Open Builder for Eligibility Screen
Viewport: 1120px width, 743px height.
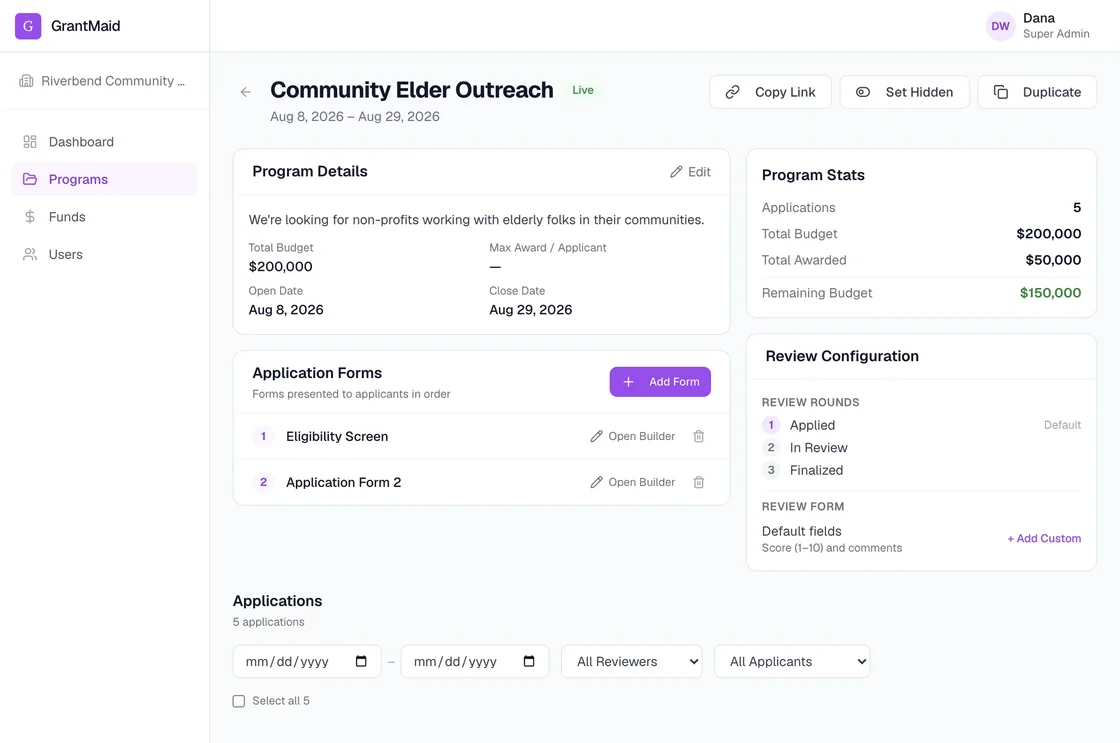click(632, 436)
